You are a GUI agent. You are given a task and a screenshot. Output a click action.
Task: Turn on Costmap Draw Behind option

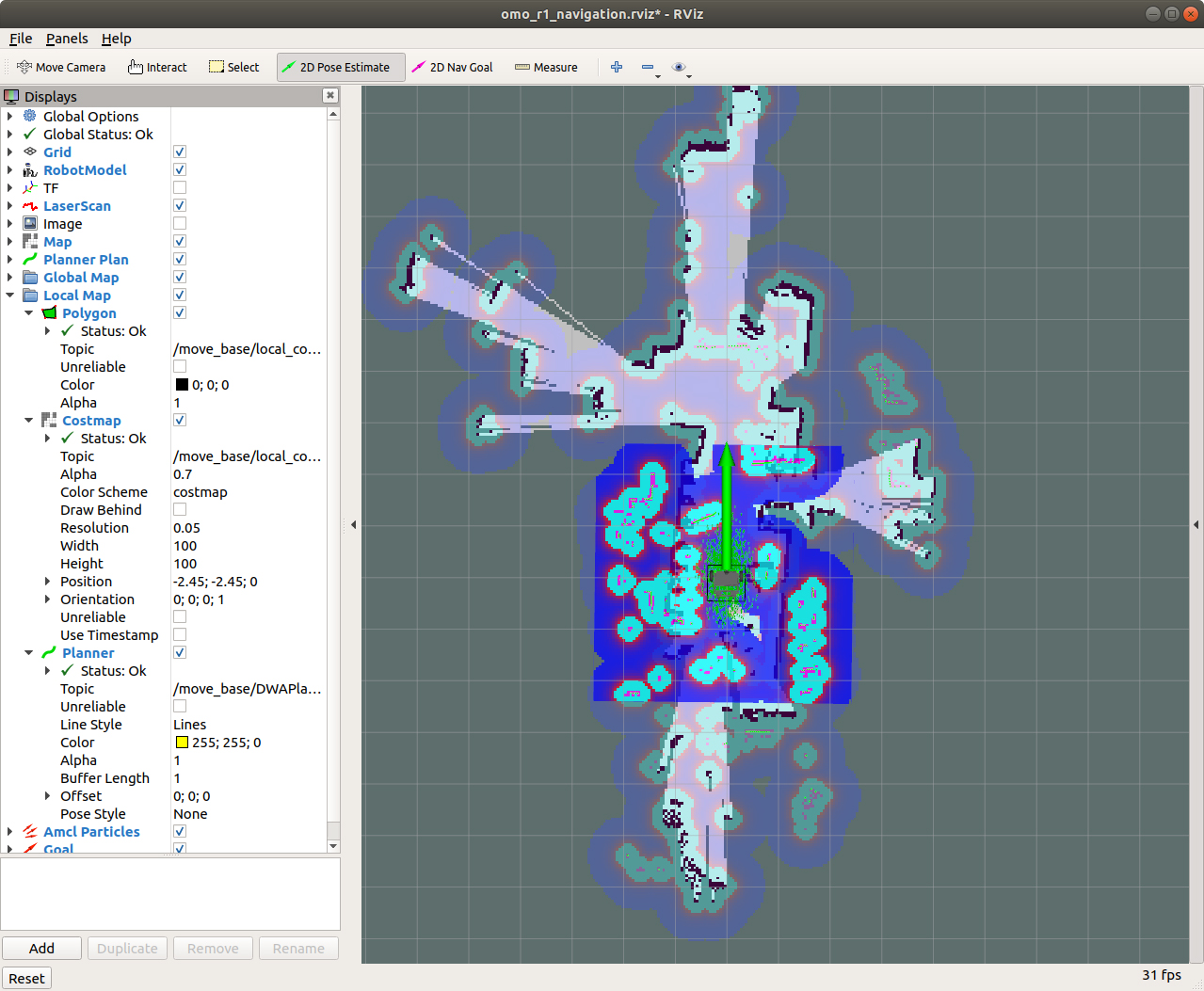(x=180, y=510)
